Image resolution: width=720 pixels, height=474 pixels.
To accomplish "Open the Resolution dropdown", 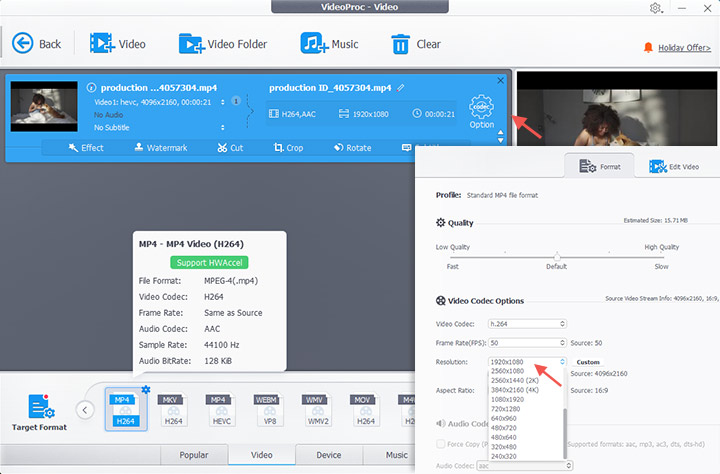I will (527, 361).
